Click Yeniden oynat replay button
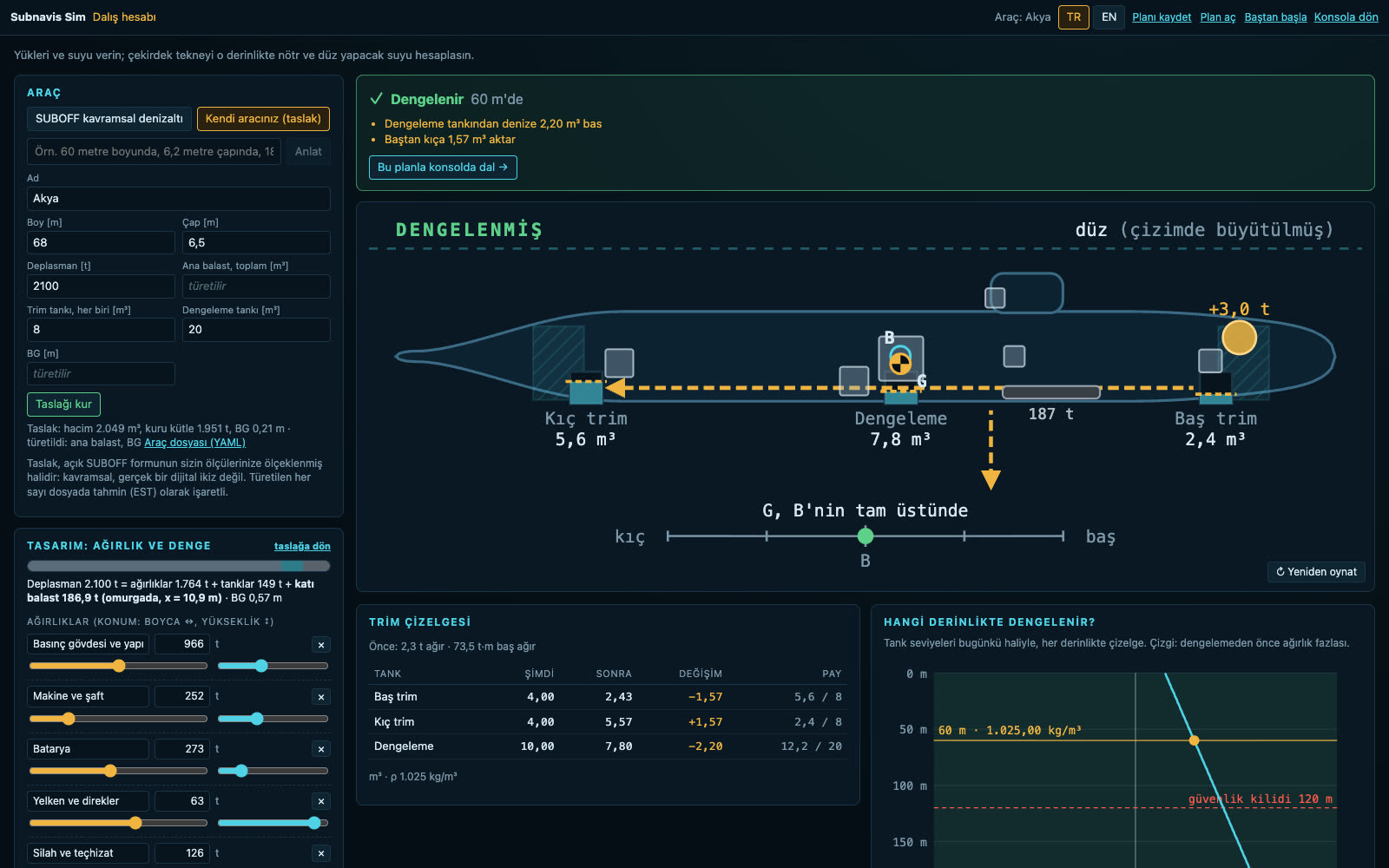The height and width of the screenshot is (868, 1389). click(1316, 572)
